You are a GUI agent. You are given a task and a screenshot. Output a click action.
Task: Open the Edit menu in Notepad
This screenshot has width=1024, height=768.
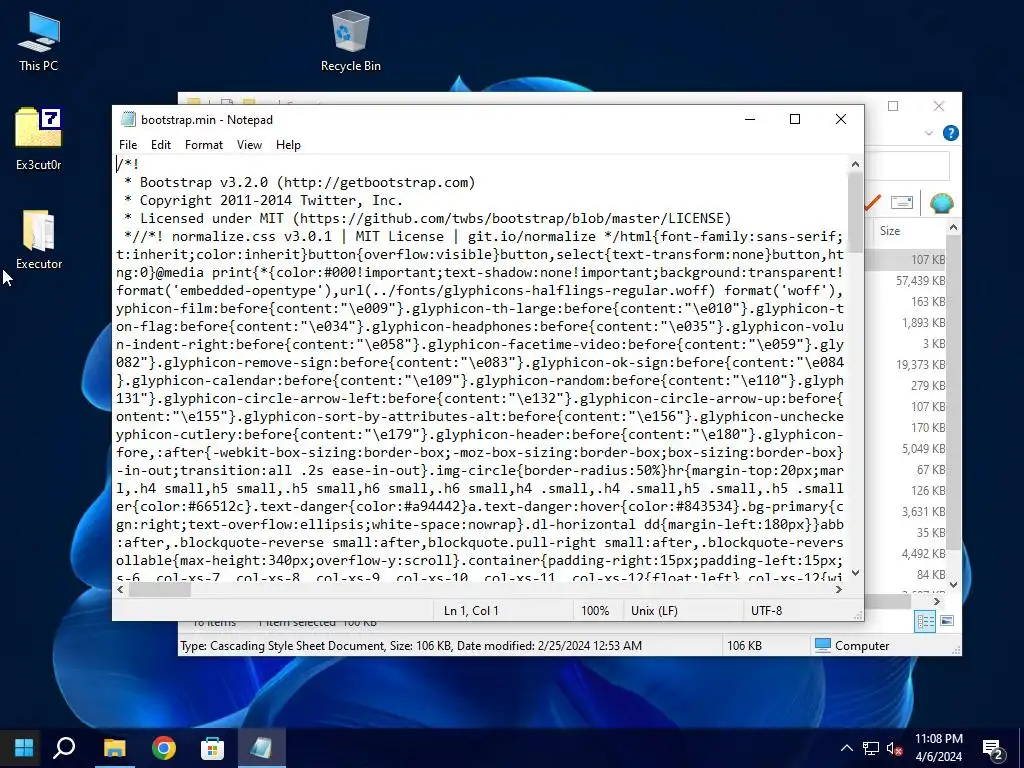(x=161, y=145)
